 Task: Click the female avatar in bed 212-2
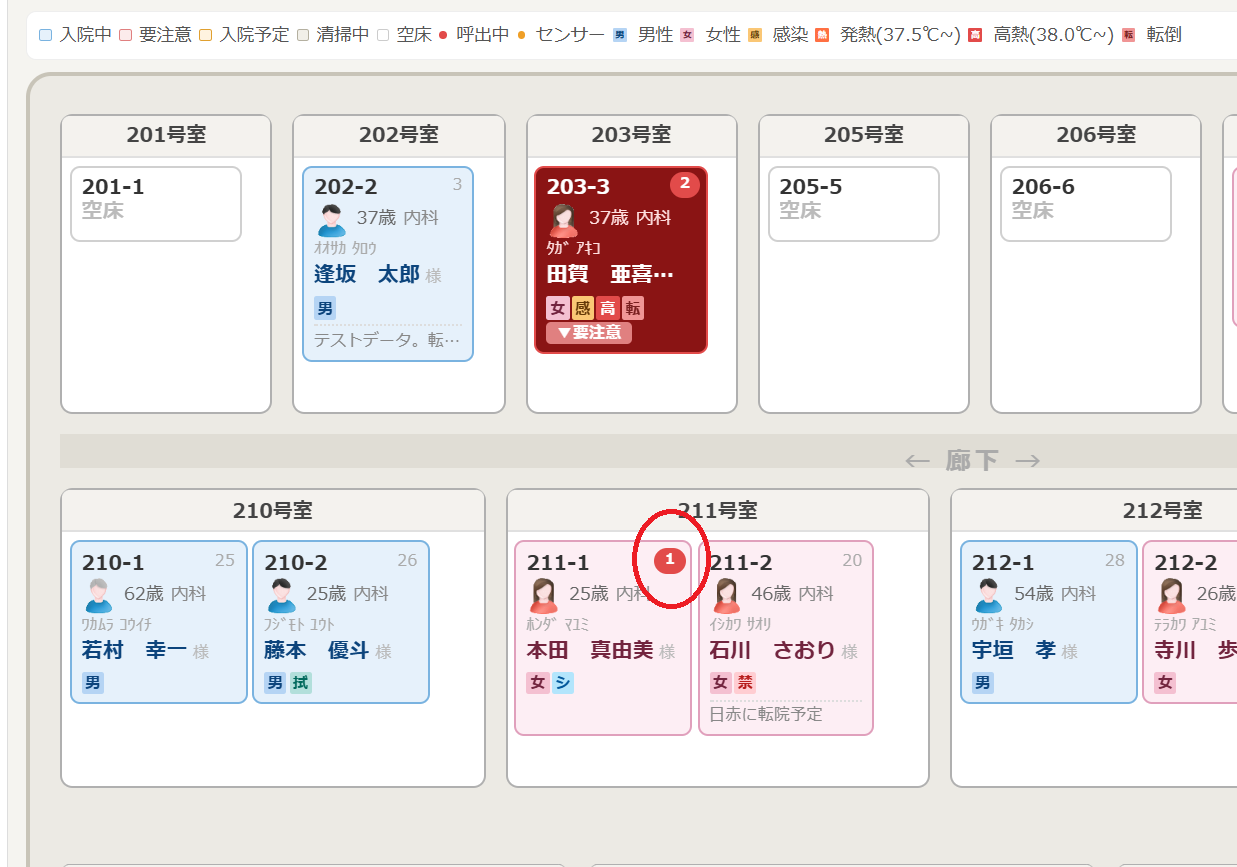pos(1171,595)
